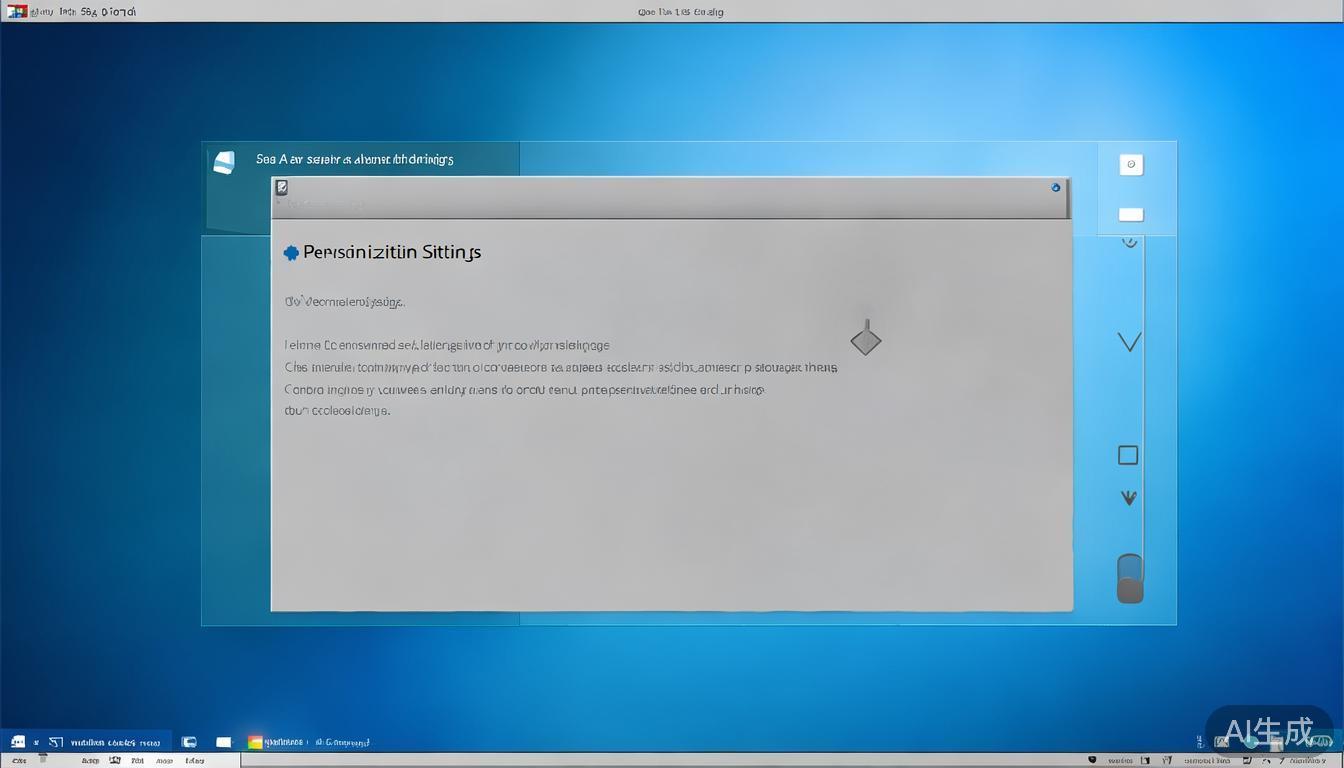Select the square outline icon in the right sidebar
The height and width of the screenshot is (768, 1344).
(x=1128, y=455)
